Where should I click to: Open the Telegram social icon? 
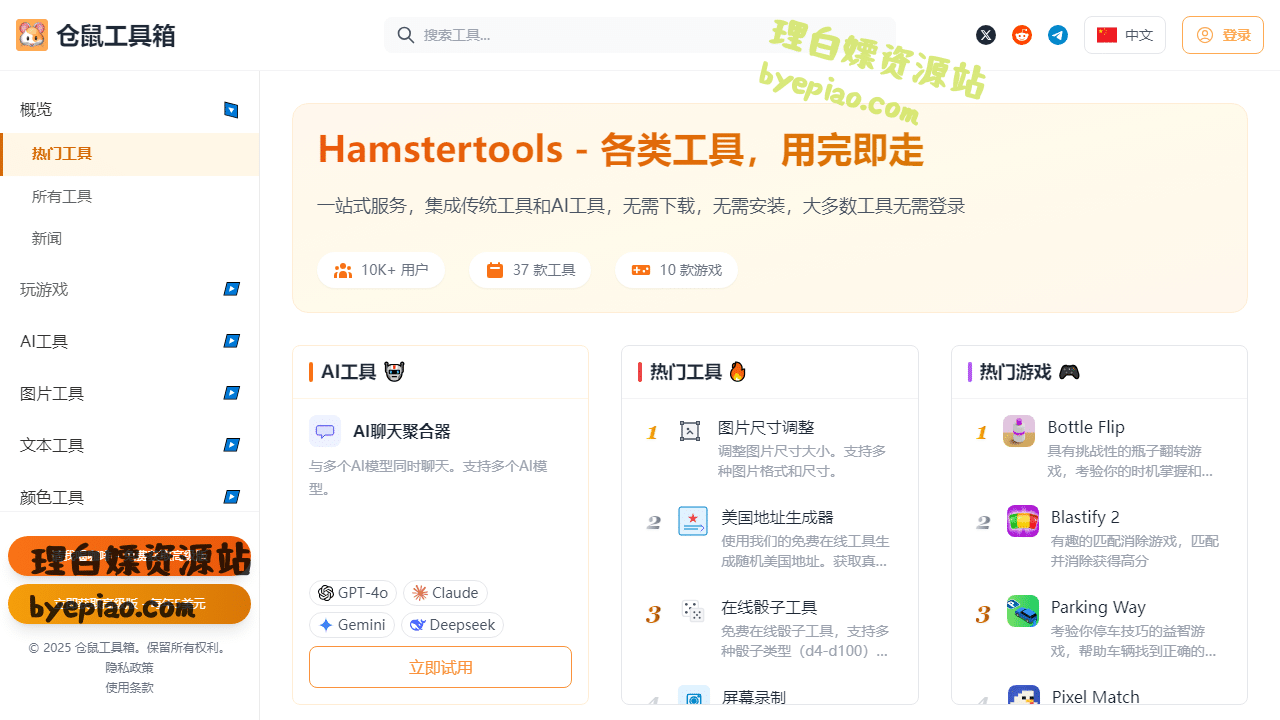click(1058, 35)
